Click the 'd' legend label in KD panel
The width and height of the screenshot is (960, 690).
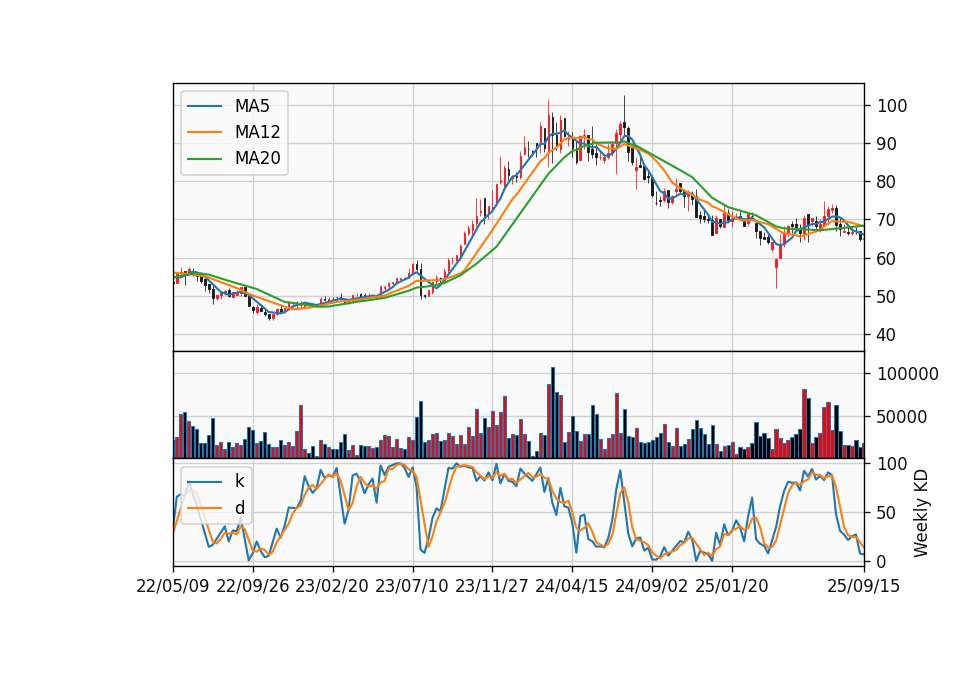pos(239,508)
